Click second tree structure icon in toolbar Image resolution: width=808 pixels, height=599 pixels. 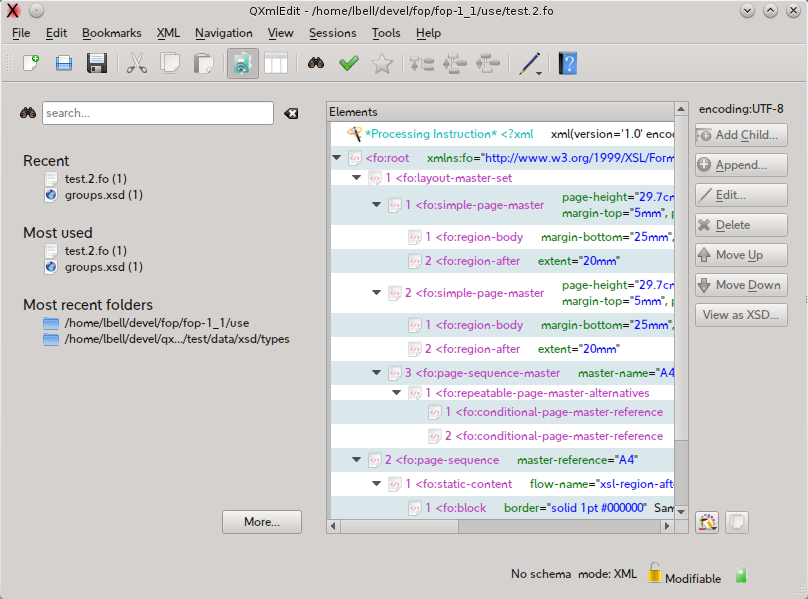pyautogui.click(x=454, y=63)
